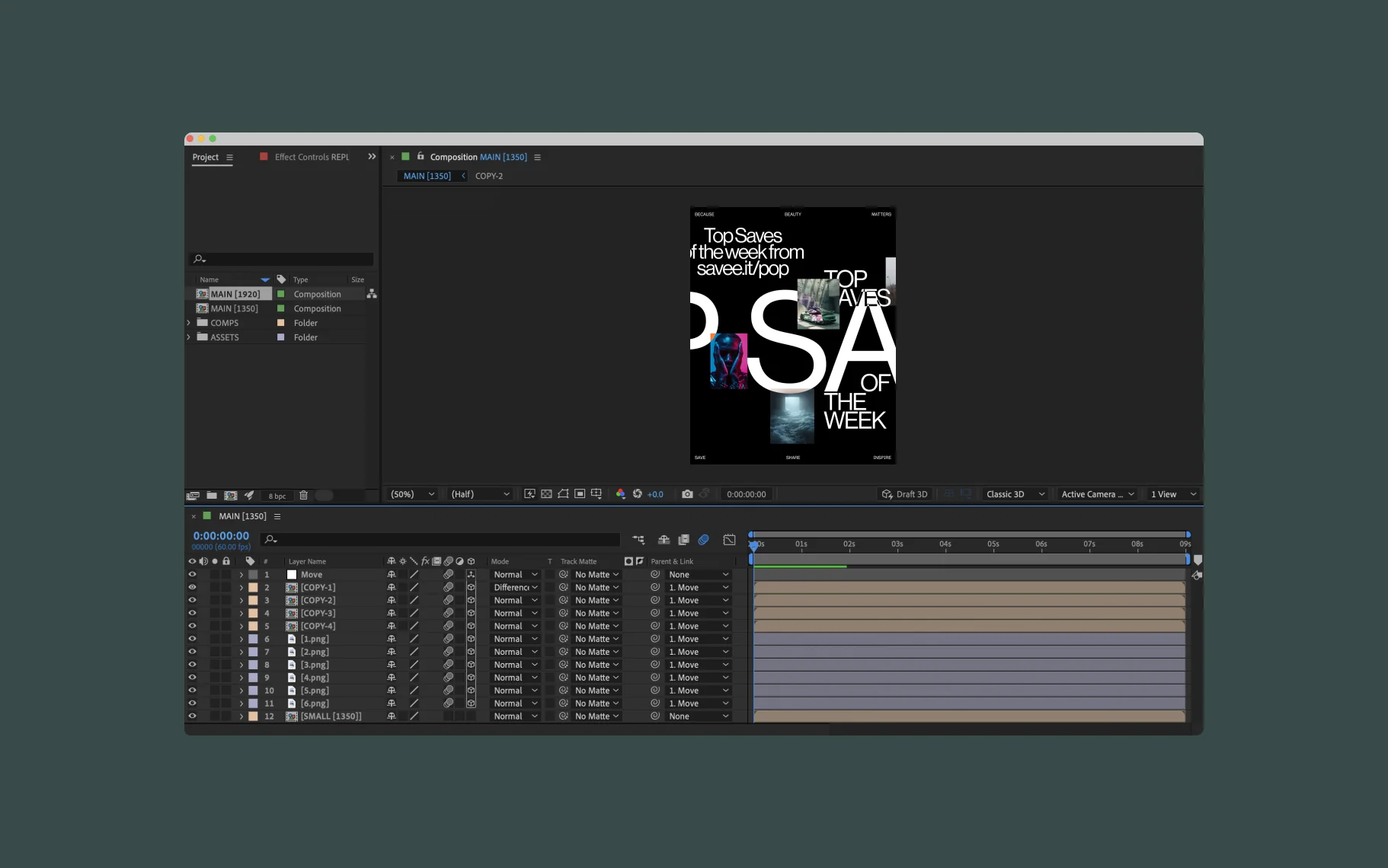Image resolution: width=1388 pixels, height=868 pixels.
Task: Click the delete trash icon in Project panel
Action: pos(303,496)
